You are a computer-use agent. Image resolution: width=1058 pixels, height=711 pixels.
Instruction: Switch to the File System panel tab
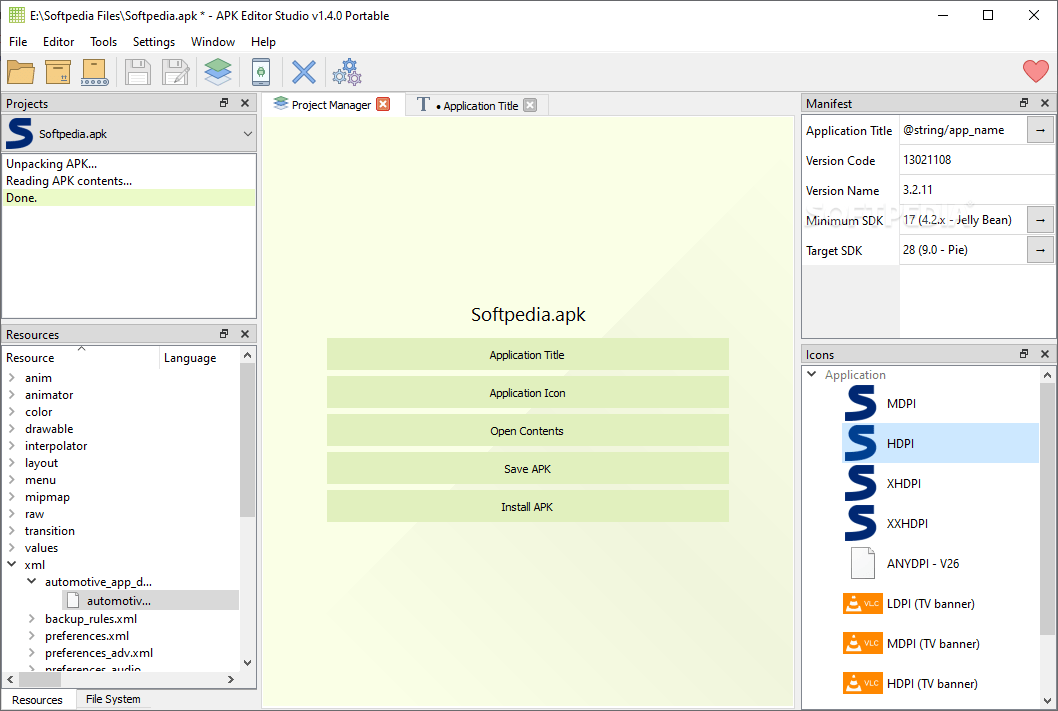pyautogui.click(x=112, y=699)
